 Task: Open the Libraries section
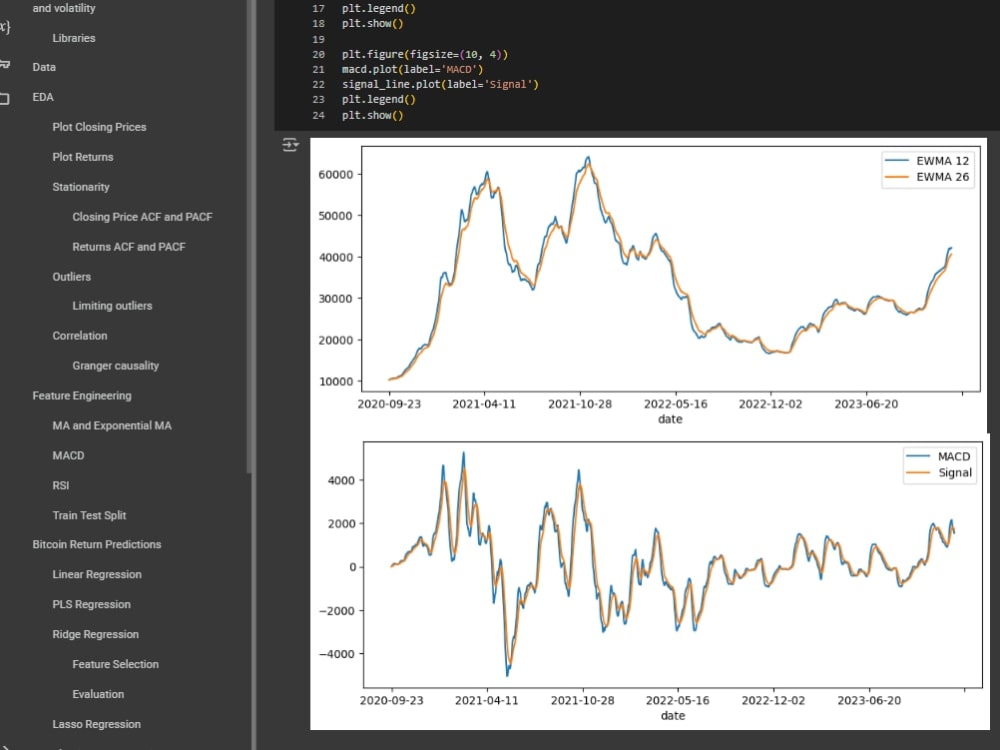point(74,38)
